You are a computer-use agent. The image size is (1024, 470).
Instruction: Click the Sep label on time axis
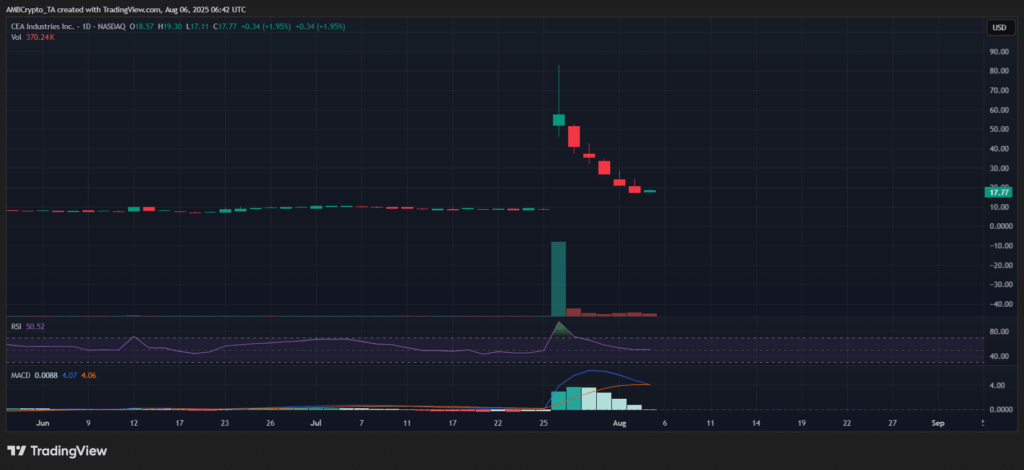click(937, 423)
